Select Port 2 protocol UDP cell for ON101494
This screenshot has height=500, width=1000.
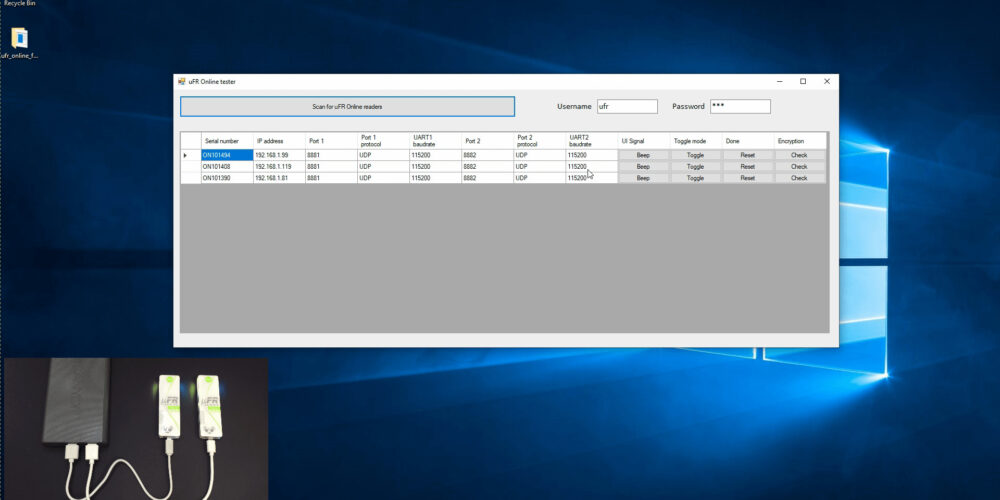click(x=540, y=155)
